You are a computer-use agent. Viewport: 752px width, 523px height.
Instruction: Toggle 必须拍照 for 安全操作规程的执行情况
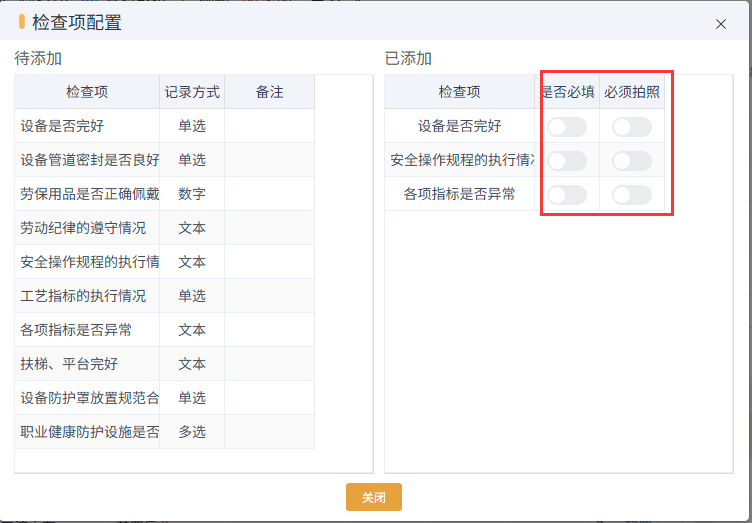coord(632,161)
